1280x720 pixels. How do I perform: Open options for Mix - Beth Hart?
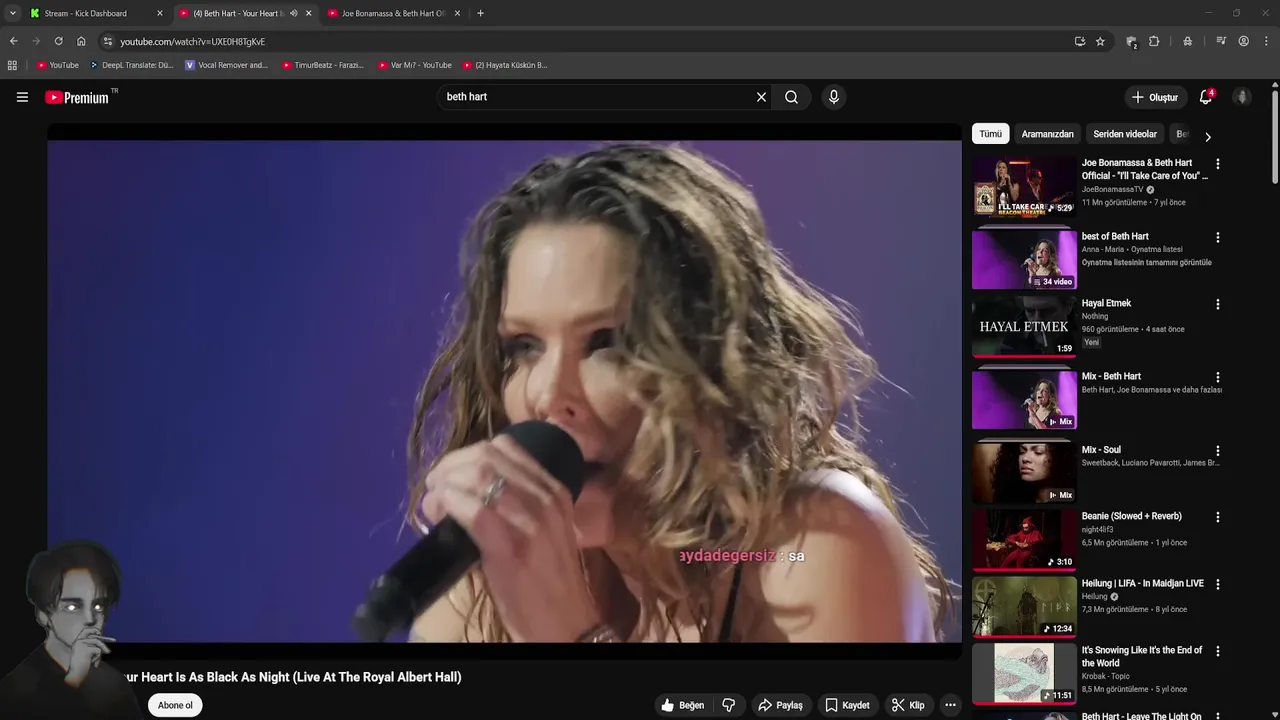[x=1217, y=378]
